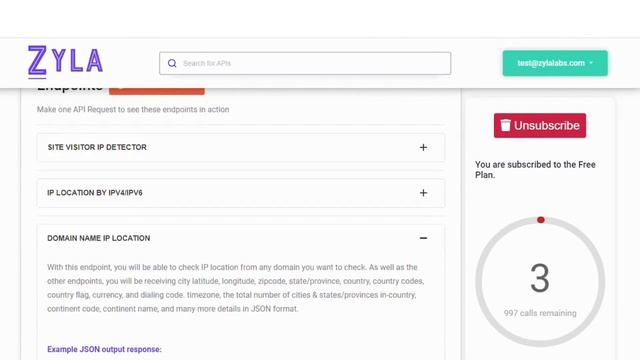
Task: Click plus icon on Site Visitor IP Detector
Action: point(423,147)
